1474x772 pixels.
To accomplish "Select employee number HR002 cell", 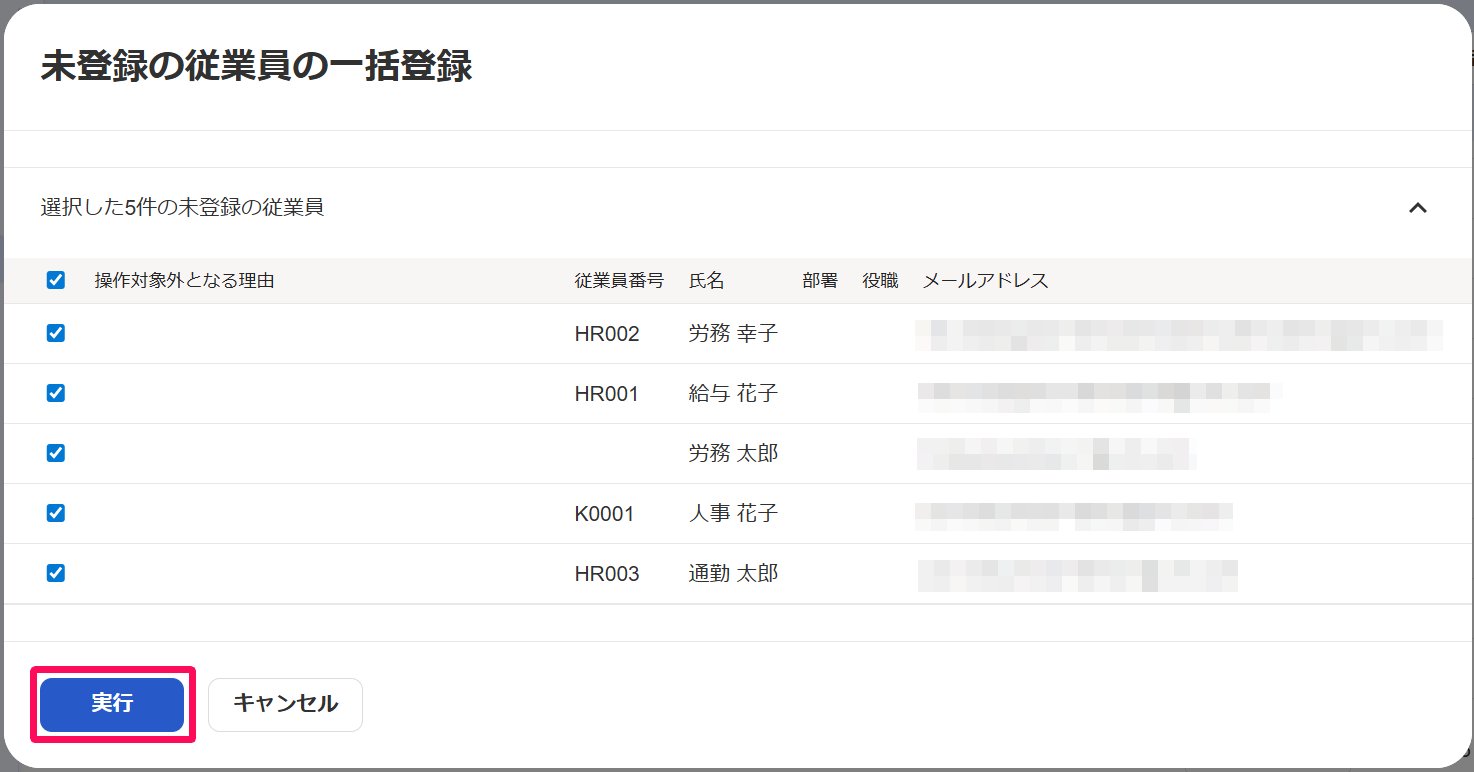I will (607, 334).
